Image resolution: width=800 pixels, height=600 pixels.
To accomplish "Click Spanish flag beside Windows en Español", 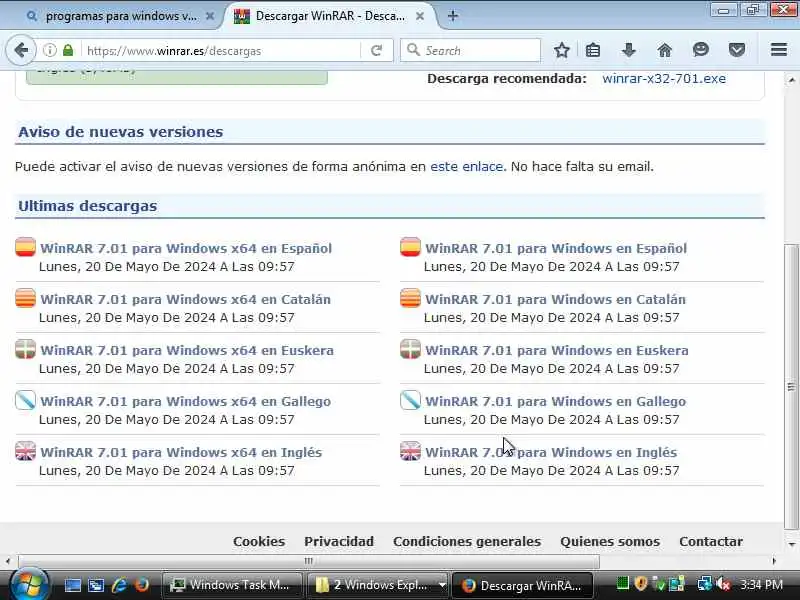I will point(410,247).
